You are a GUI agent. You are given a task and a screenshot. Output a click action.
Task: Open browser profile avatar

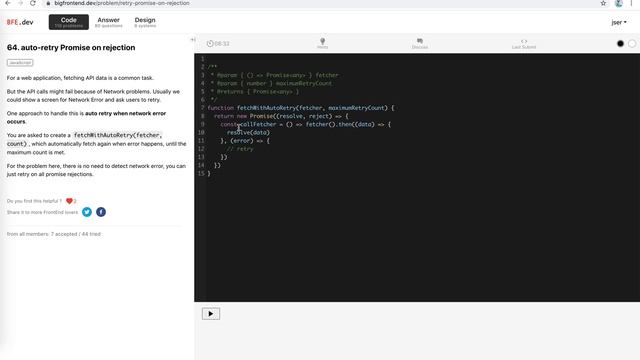[x=619, y=3]
